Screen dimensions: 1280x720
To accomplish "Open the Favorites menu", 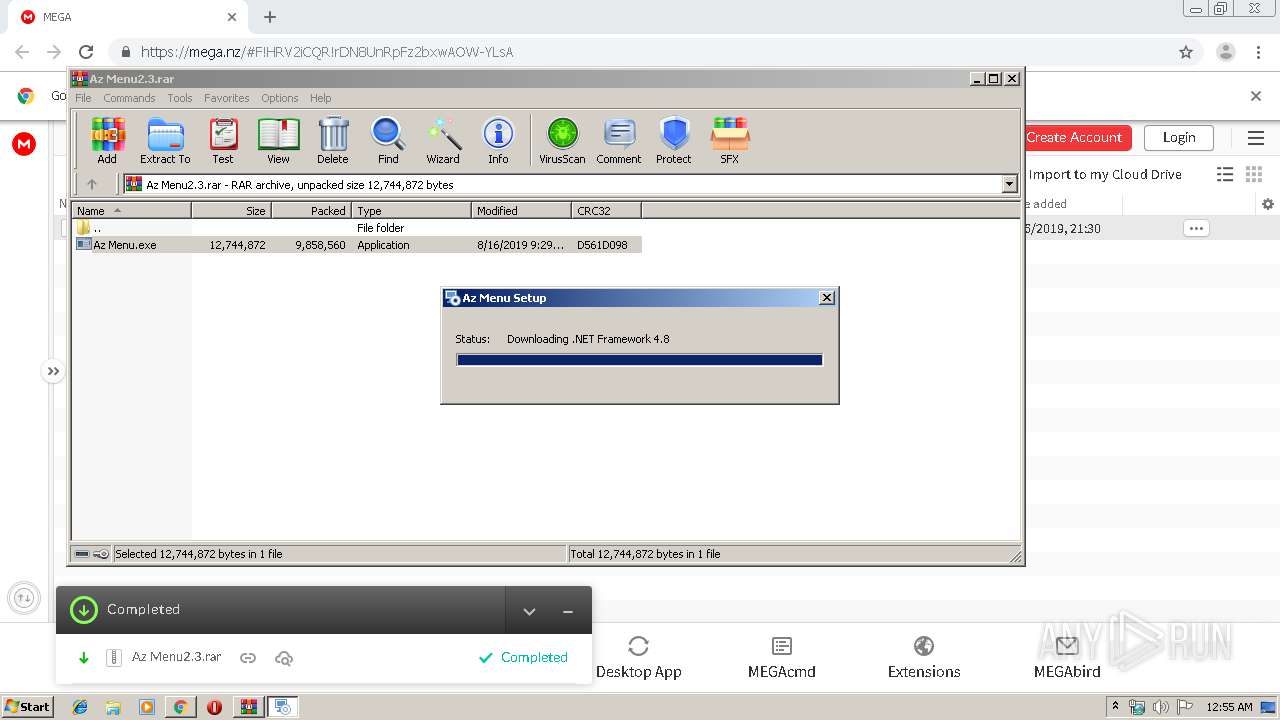I will click(x=227, y=98).
